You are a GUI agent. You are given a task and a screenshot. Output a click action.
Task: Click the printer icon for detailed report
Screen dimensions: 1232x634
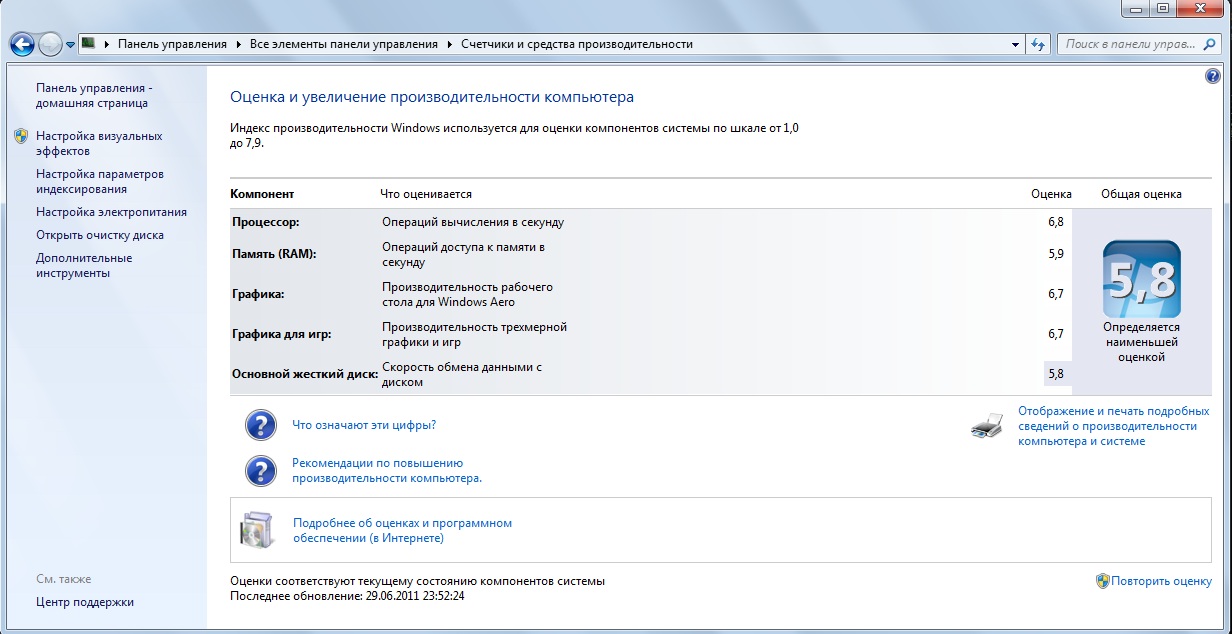987,426
